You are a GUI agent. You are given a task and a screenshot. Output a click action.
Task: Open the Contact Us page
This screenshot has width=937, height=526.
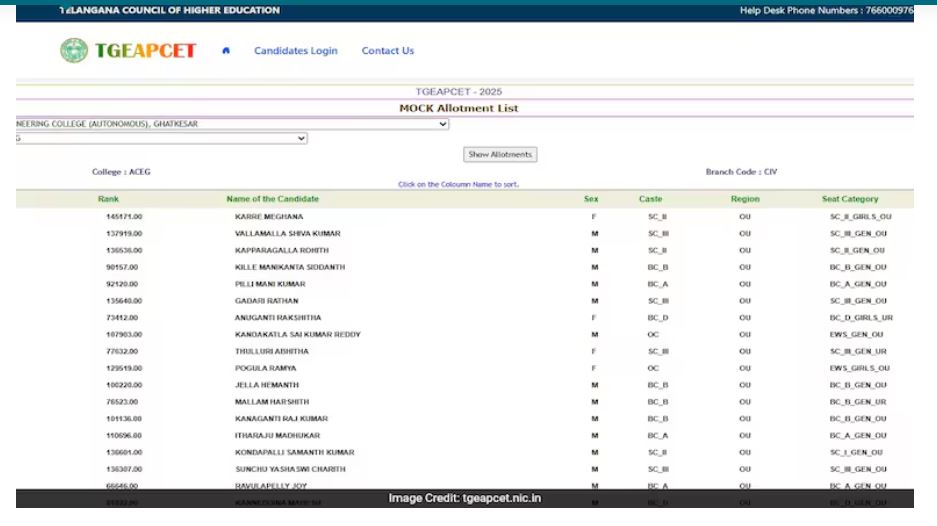pyautogui.click(x=387, y=51)
